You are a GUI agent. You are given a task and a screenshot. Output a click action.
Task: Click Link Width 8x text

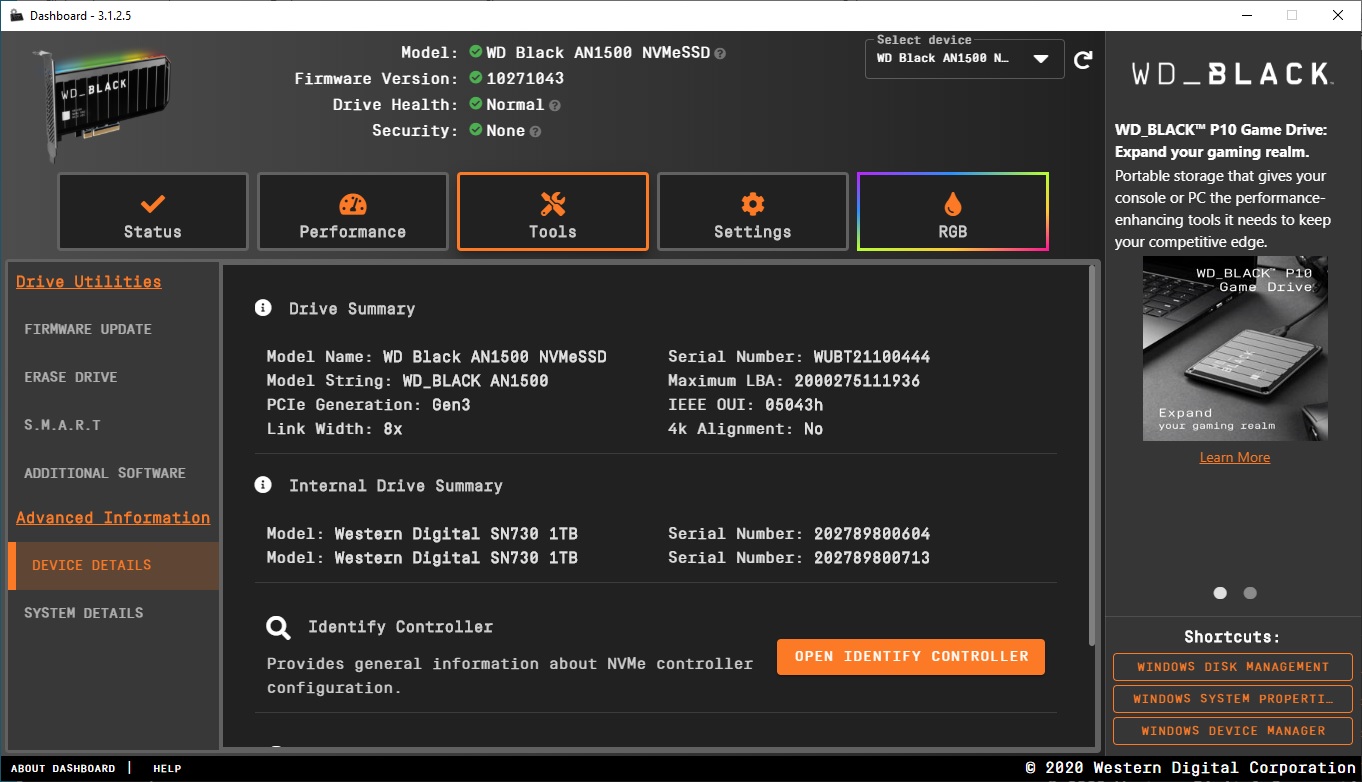(334, 429)
